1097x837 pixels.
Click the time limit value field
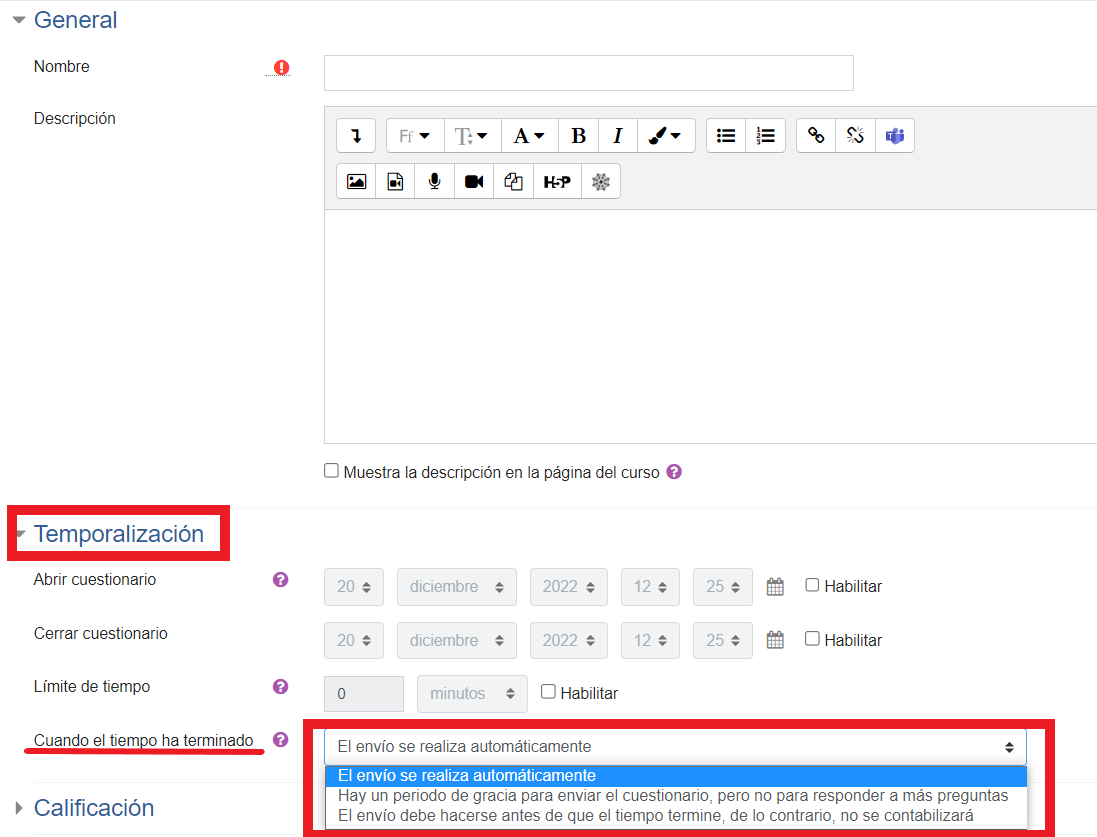[364, 694]
